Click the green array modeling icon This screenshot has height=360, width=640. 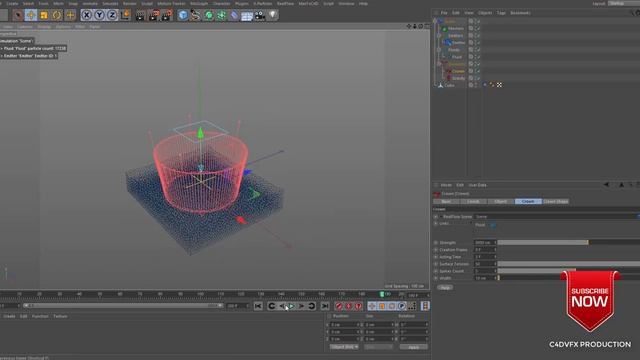point(221,15)
